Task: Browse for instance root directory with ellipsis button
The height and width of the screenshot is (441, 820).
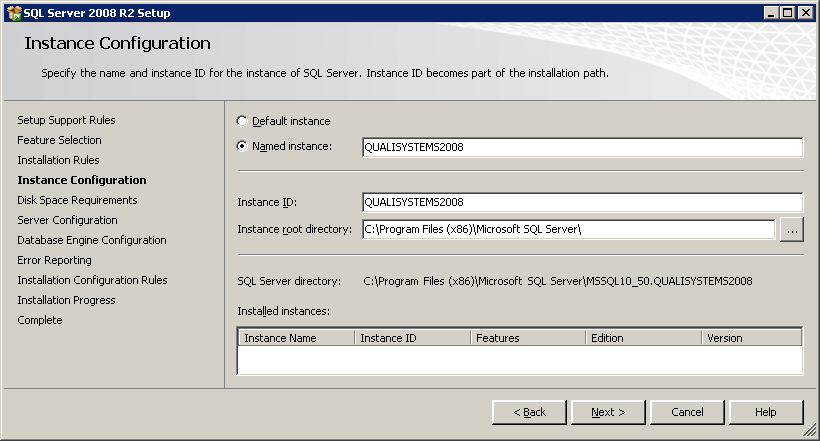Action: (x=792, y=229)
